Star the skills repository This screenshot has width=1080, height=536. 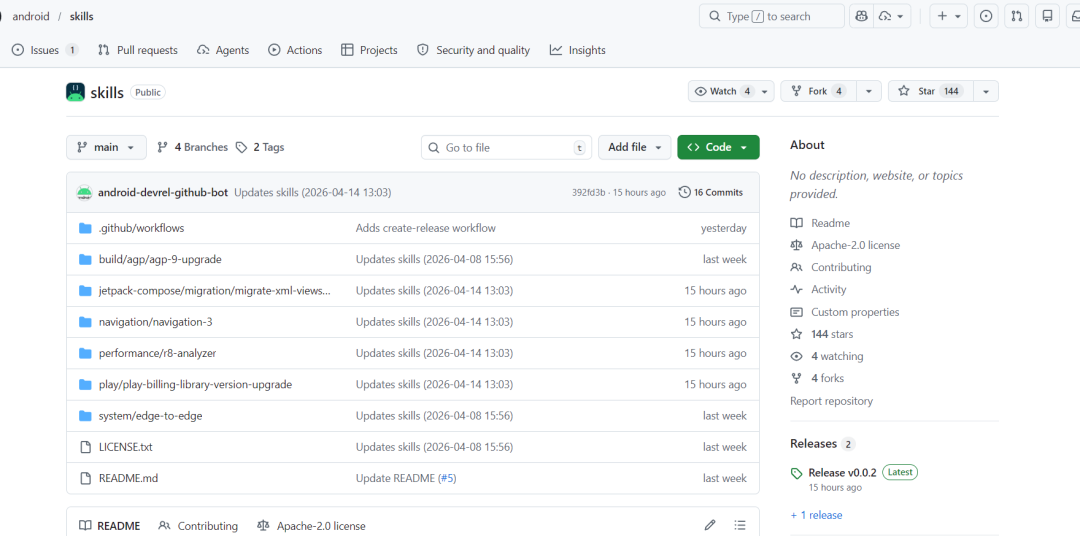(x=931, y=91)
